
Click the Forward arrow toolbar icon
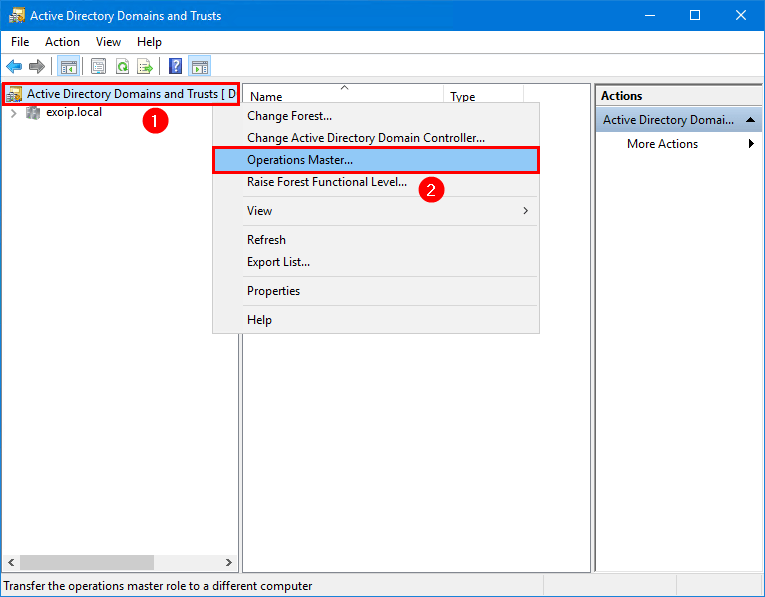tap(37, 66)
